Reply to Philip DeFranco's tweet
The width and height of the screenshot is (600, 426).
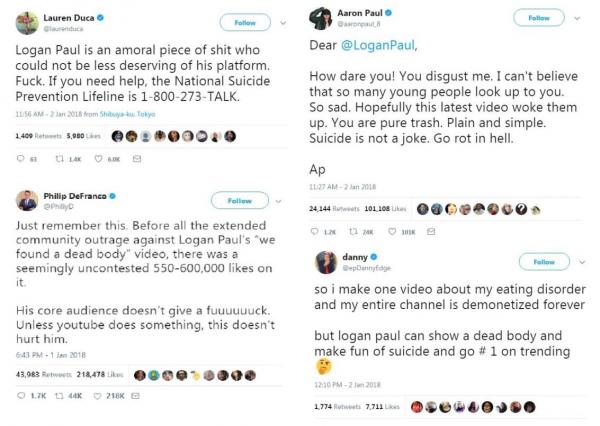[22, 395]
